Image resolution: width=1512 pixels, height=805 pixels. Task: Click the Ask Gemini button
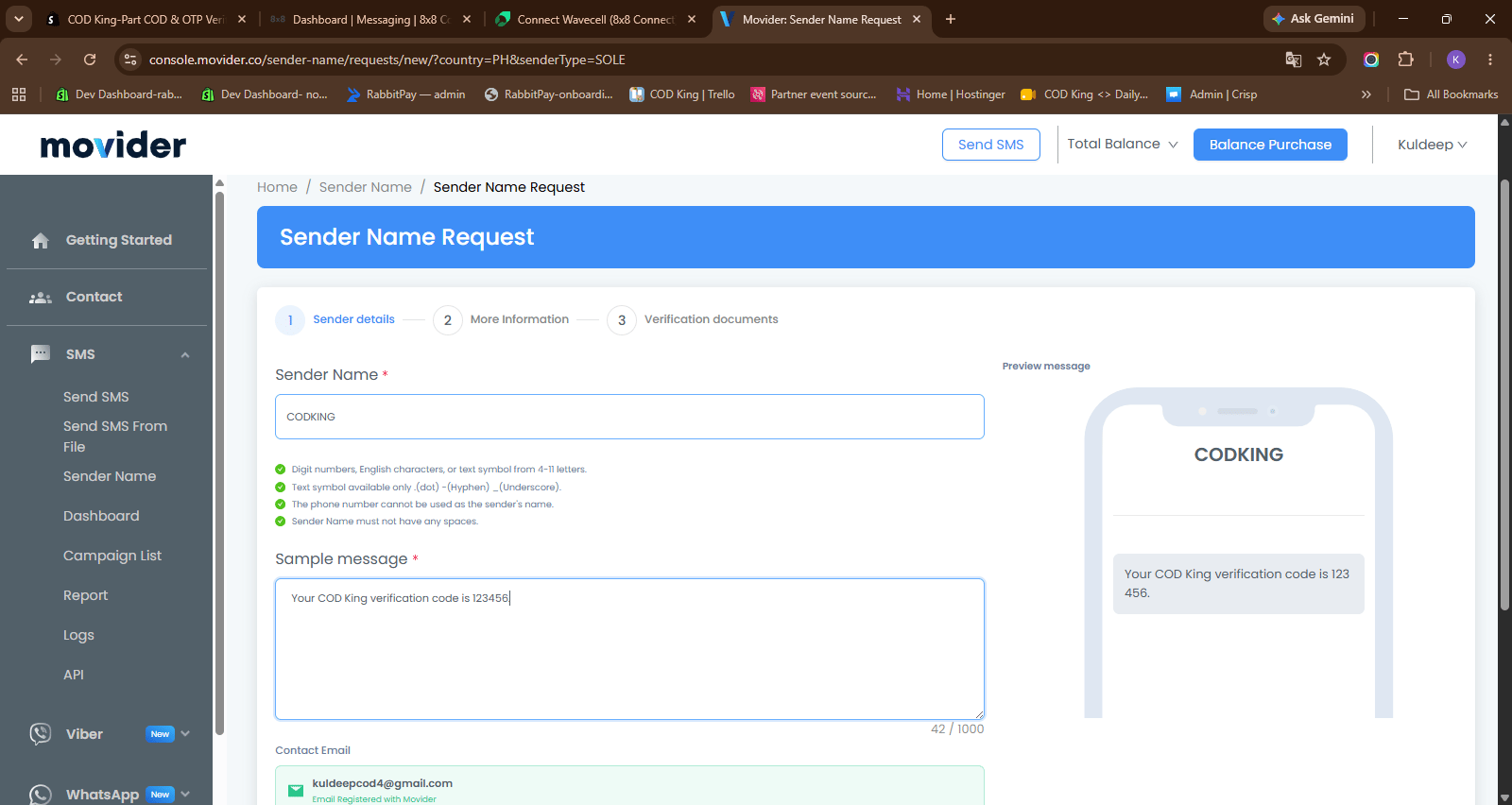(1314, 19)
